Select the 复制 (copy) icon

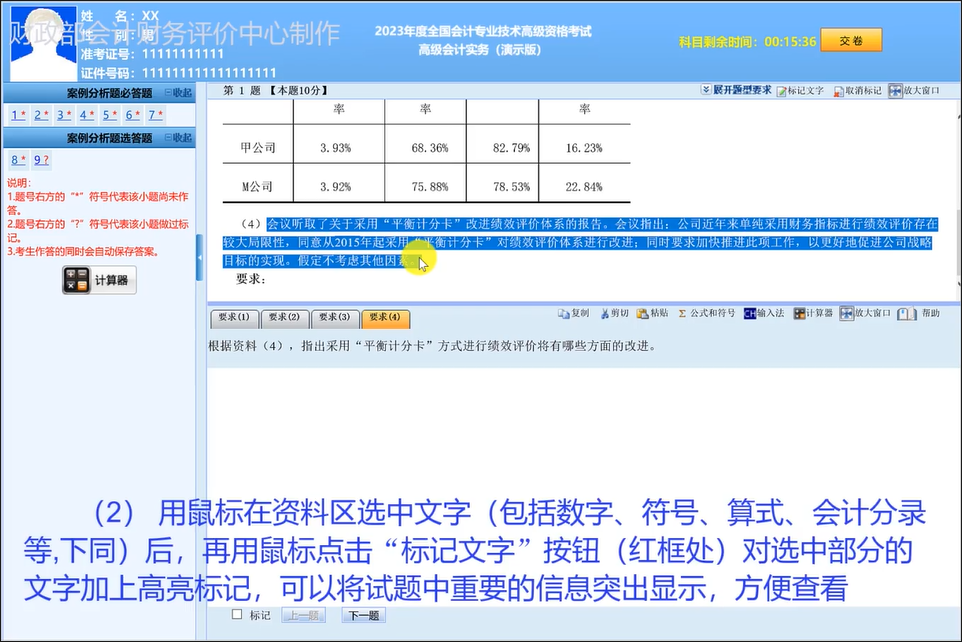point(576,314)
